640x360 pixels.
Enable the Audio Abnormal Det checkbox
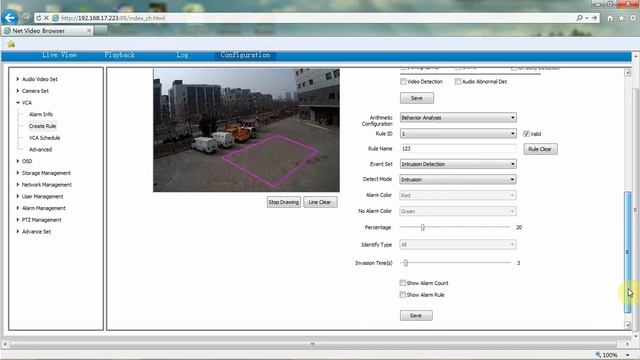[458, 82]
